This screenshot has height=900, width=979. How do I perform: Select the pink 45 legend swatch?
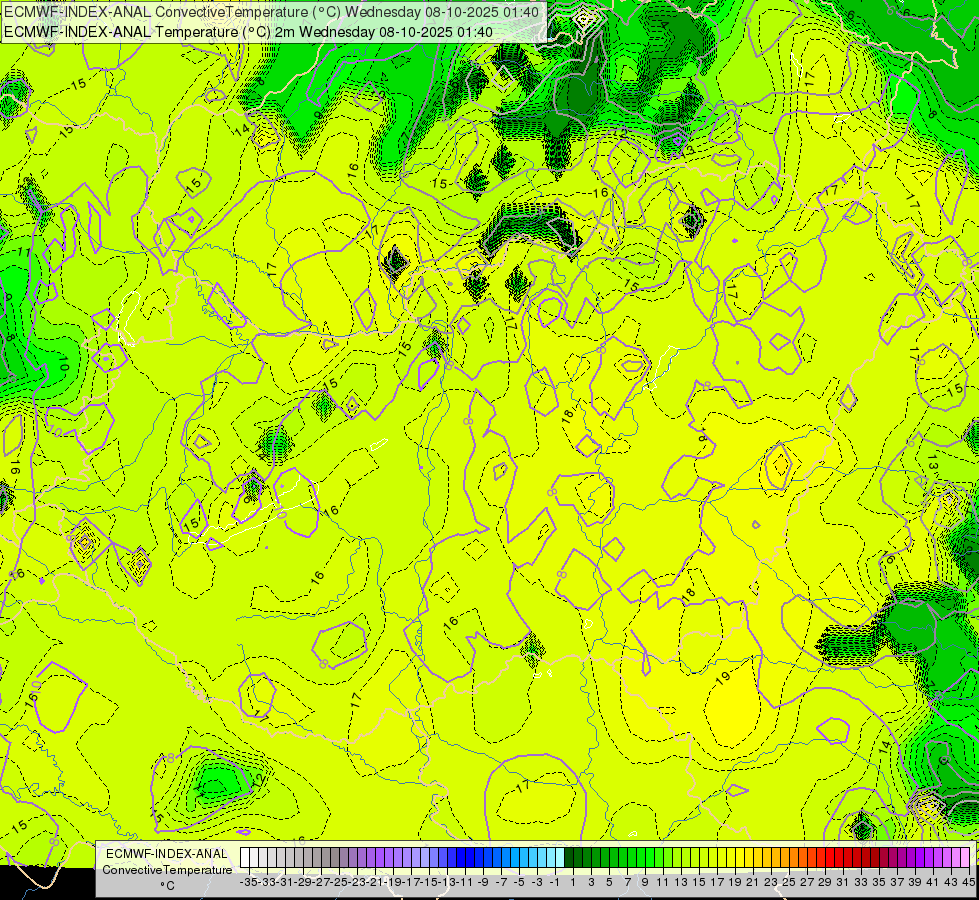pyautogui.click(x=965, y=858)
